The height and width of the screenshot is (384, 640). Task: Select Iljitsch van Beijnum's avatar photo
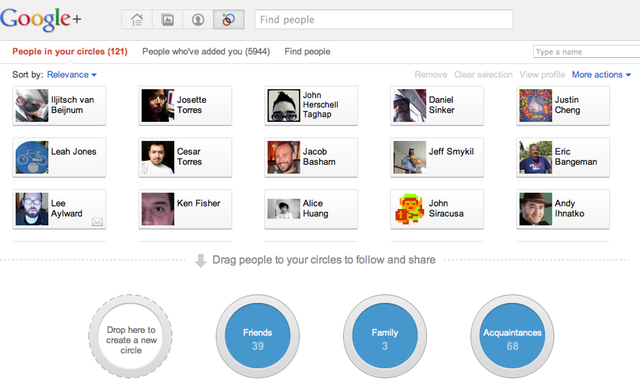click(32, 106)
